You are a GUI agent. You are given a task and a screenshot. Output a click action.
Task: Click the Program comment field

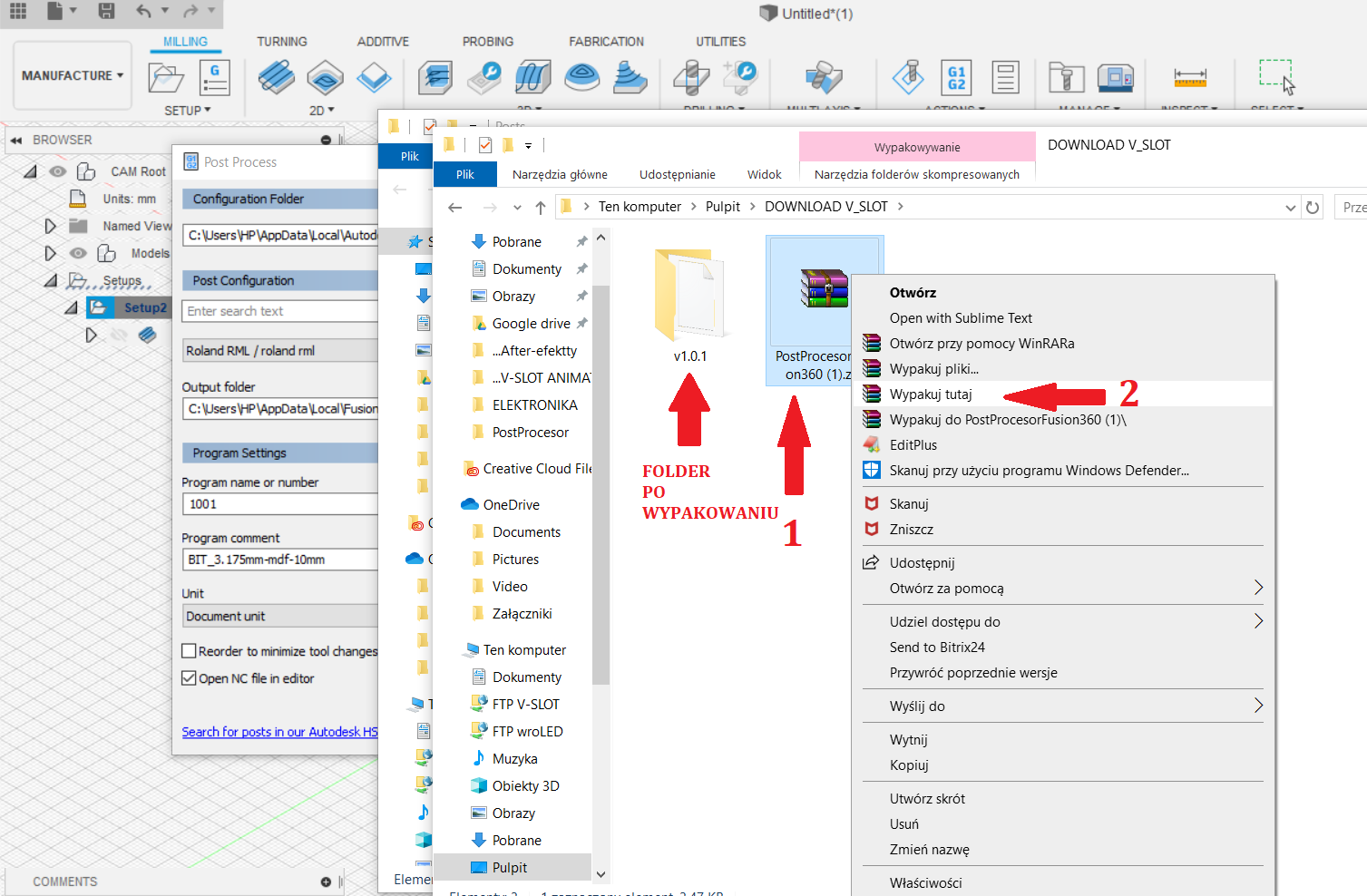(280, 560)
